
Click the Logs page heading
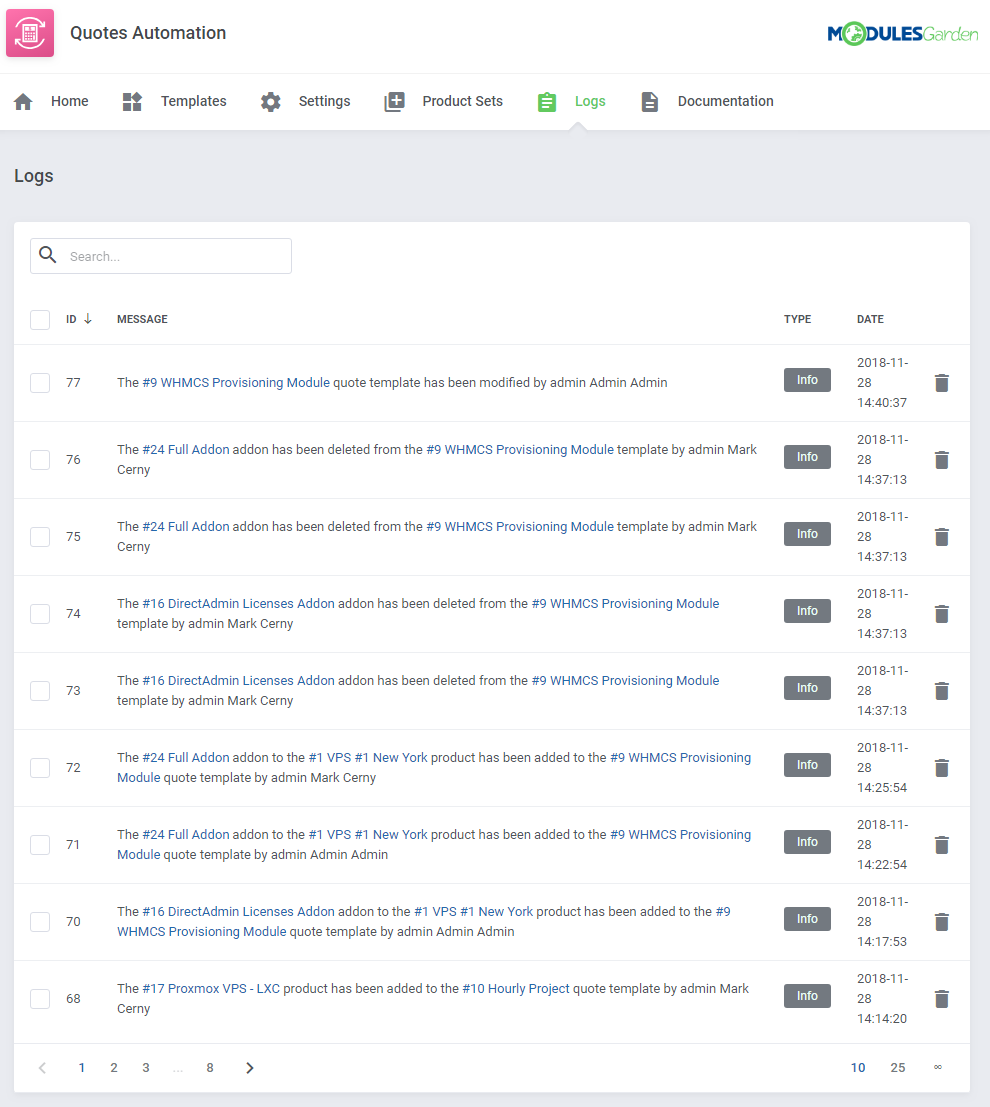(x=34, y=176)
